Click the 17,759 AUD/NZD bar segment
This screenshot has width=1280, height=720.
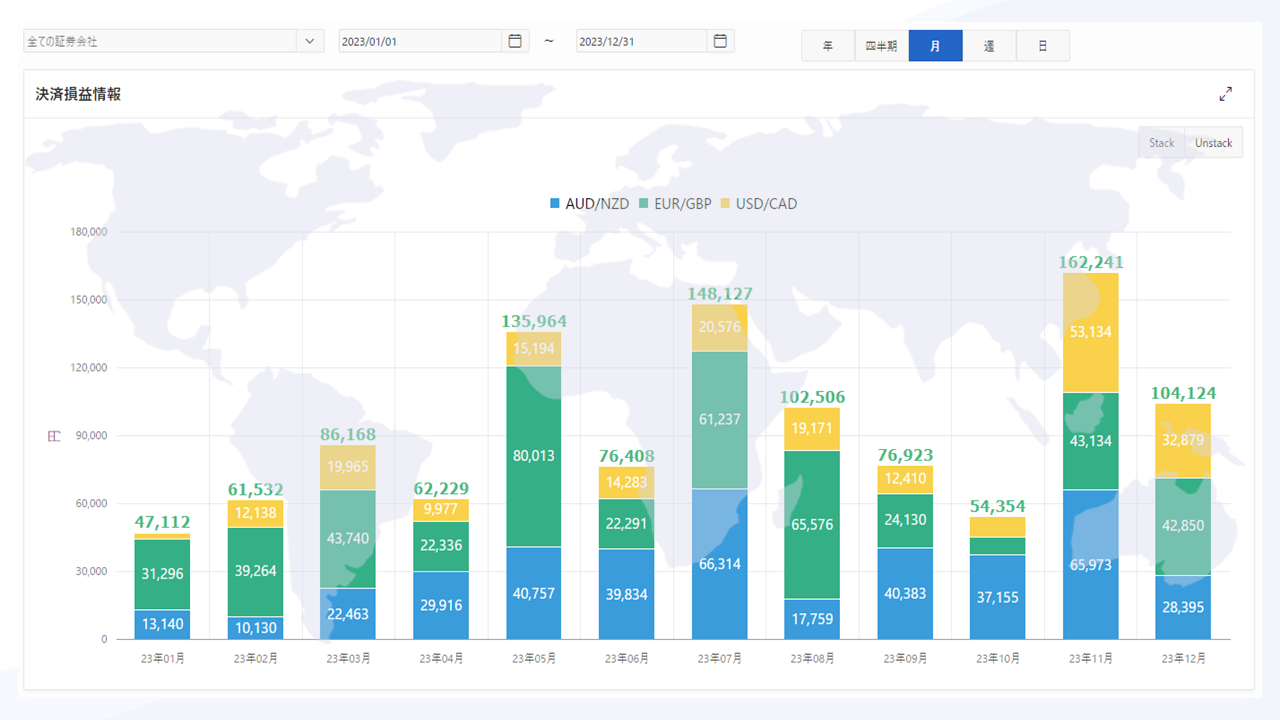coord(812,619)
